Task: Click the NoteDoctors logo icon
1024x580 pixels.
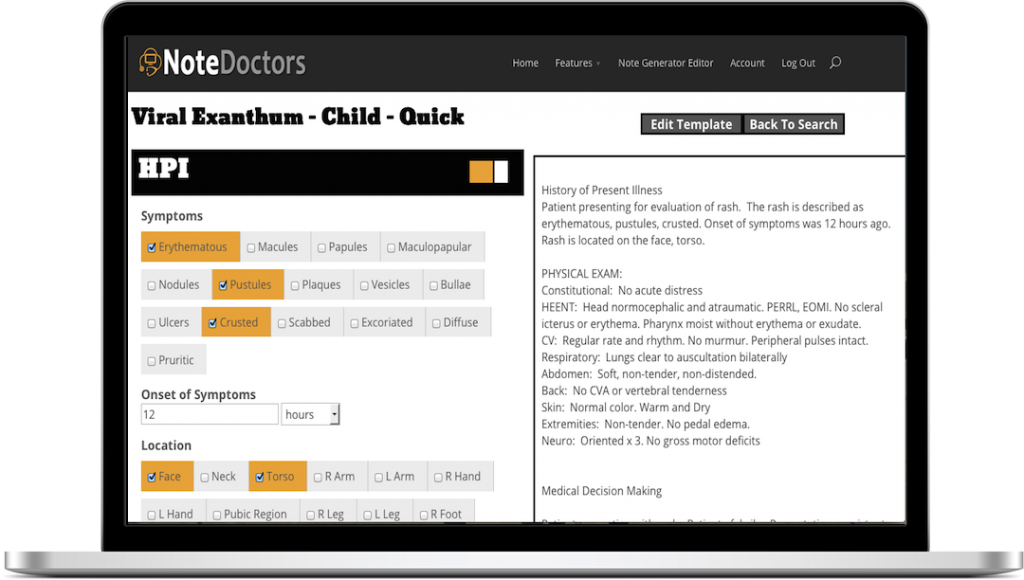Action: [150, 63]
